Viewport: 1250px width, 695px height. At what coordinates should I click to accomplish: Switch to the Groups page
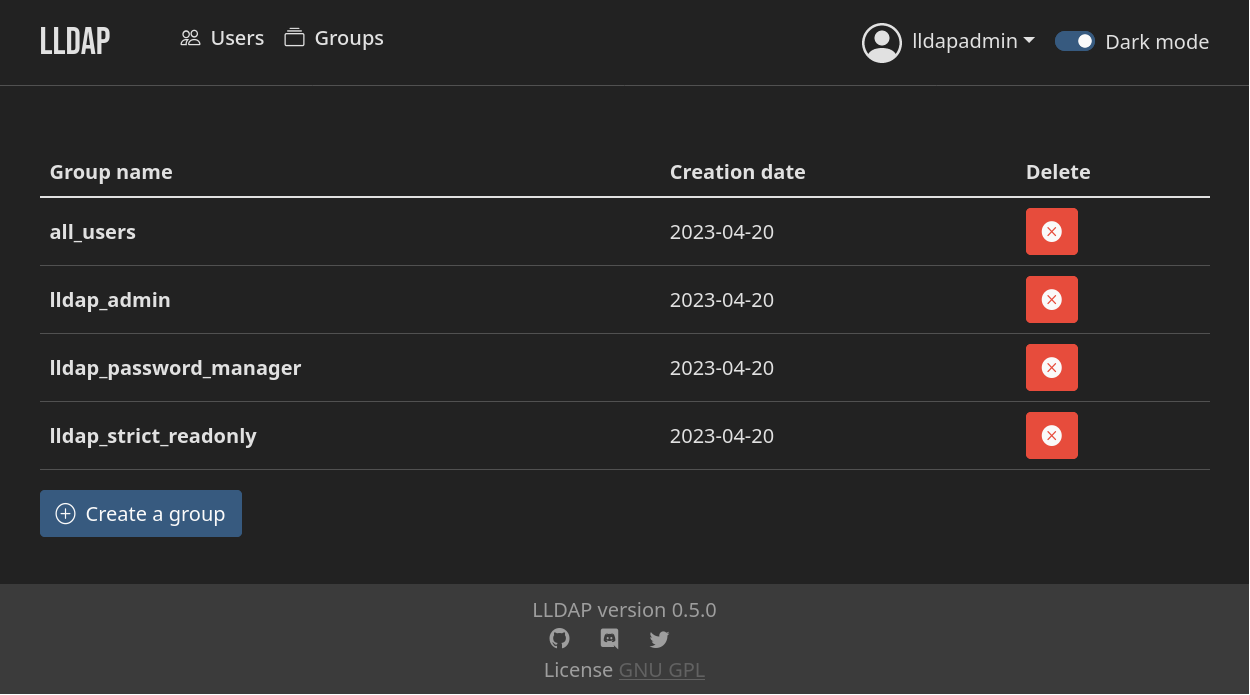348,38
